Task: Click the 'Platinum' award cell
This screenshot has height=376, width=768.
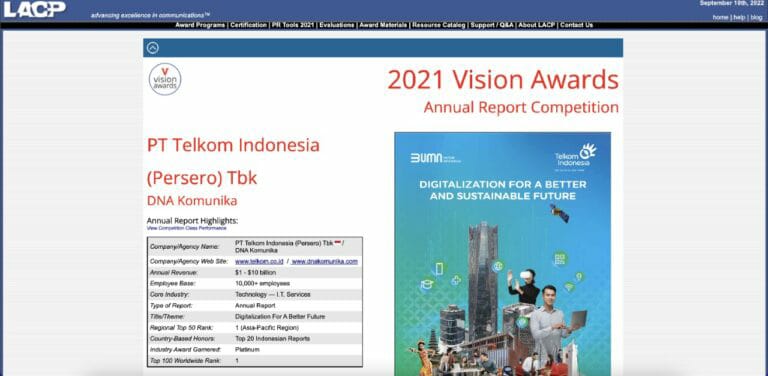Action: point(247,350)
